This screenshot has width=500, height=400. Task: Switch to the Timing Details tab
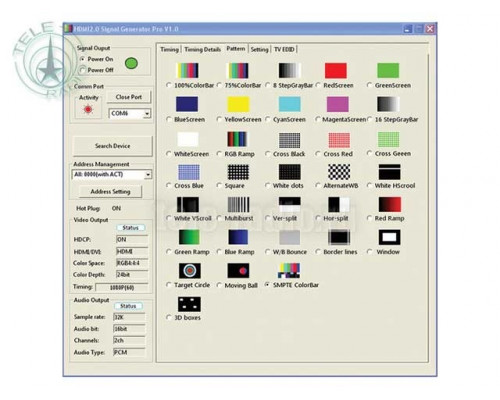[202, 49]
